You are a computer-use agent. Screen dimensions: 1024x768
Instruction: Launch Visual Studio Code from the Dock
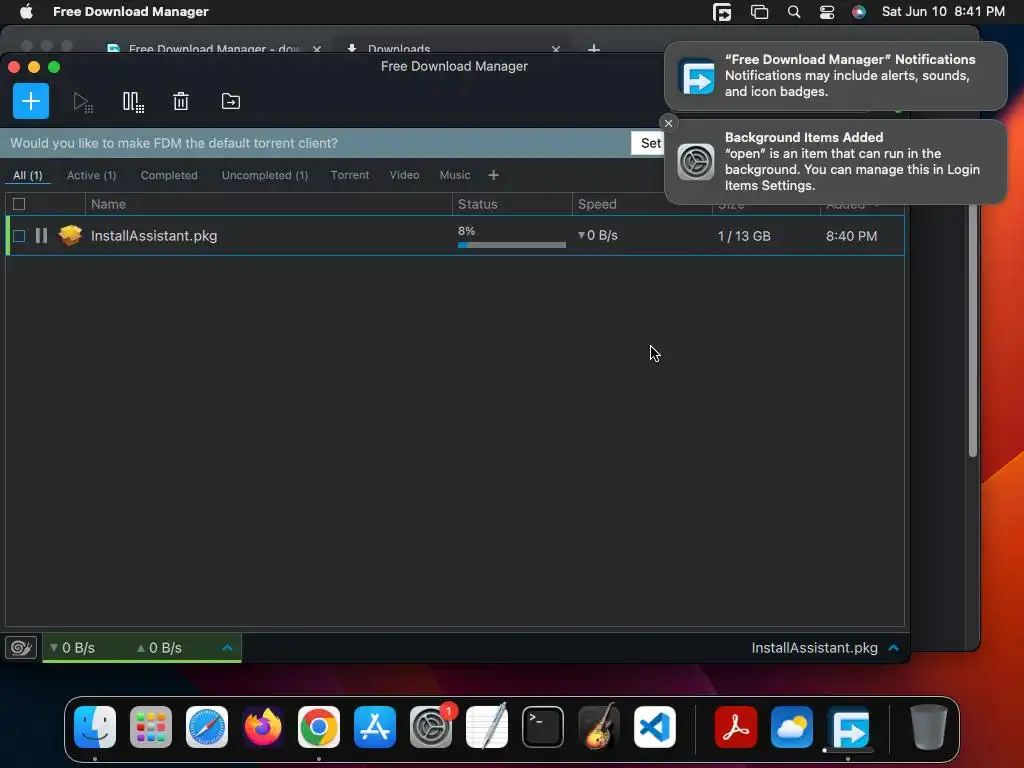(655, 727)
